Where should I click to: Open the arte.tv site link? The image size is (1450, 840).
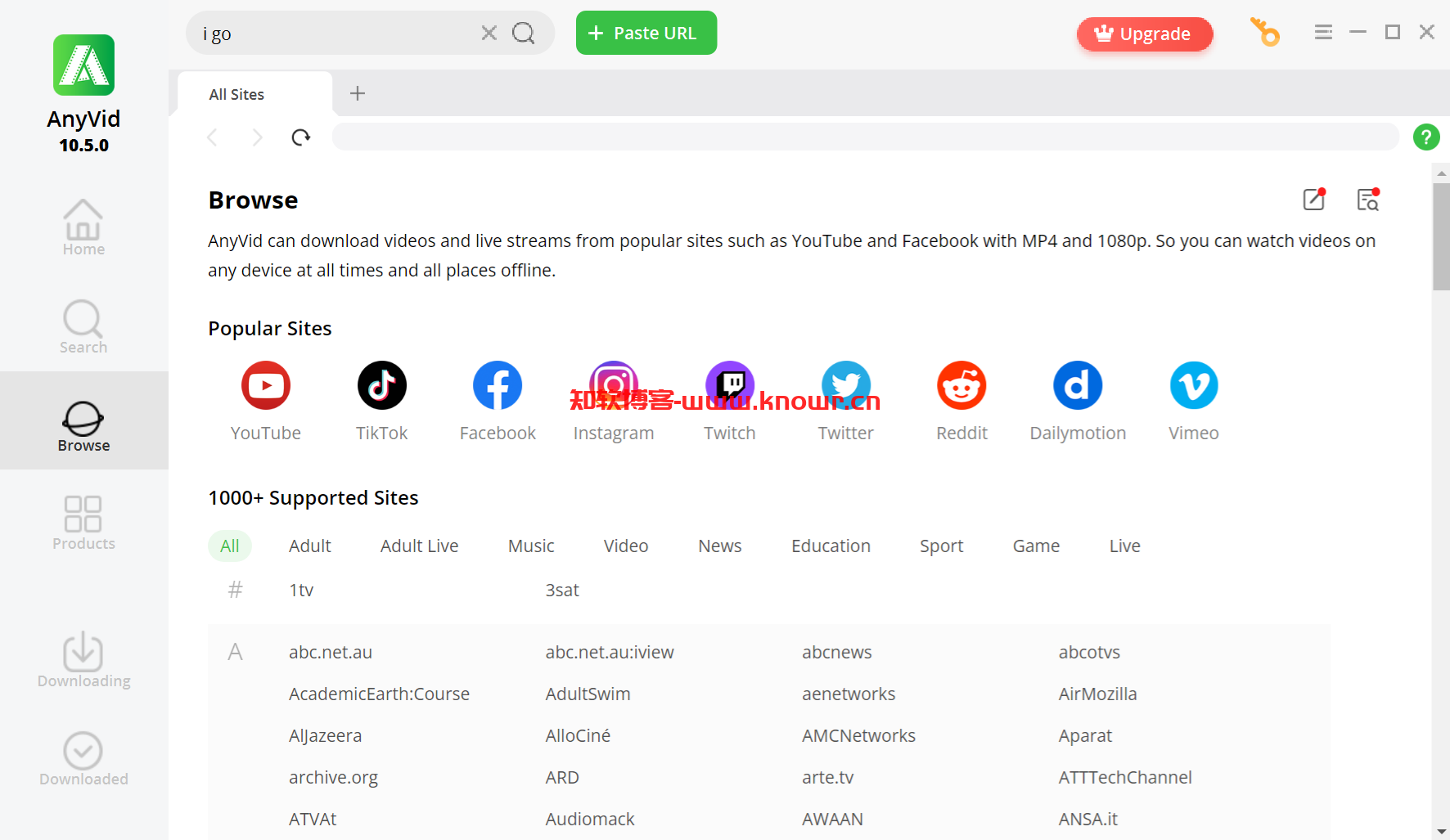pyautogui.click(x=827, y=777)
